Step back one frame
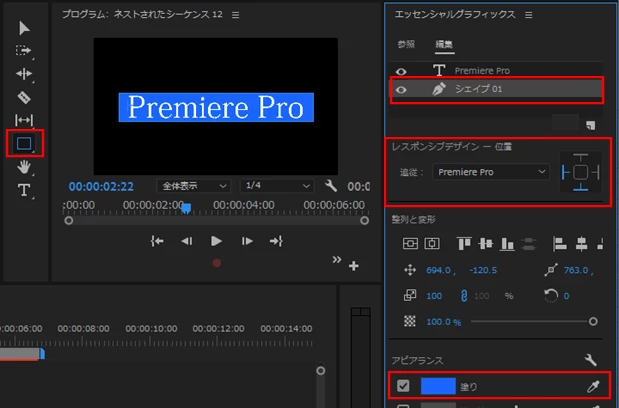This screenshot has height=408, width=619. coord(186,241)
